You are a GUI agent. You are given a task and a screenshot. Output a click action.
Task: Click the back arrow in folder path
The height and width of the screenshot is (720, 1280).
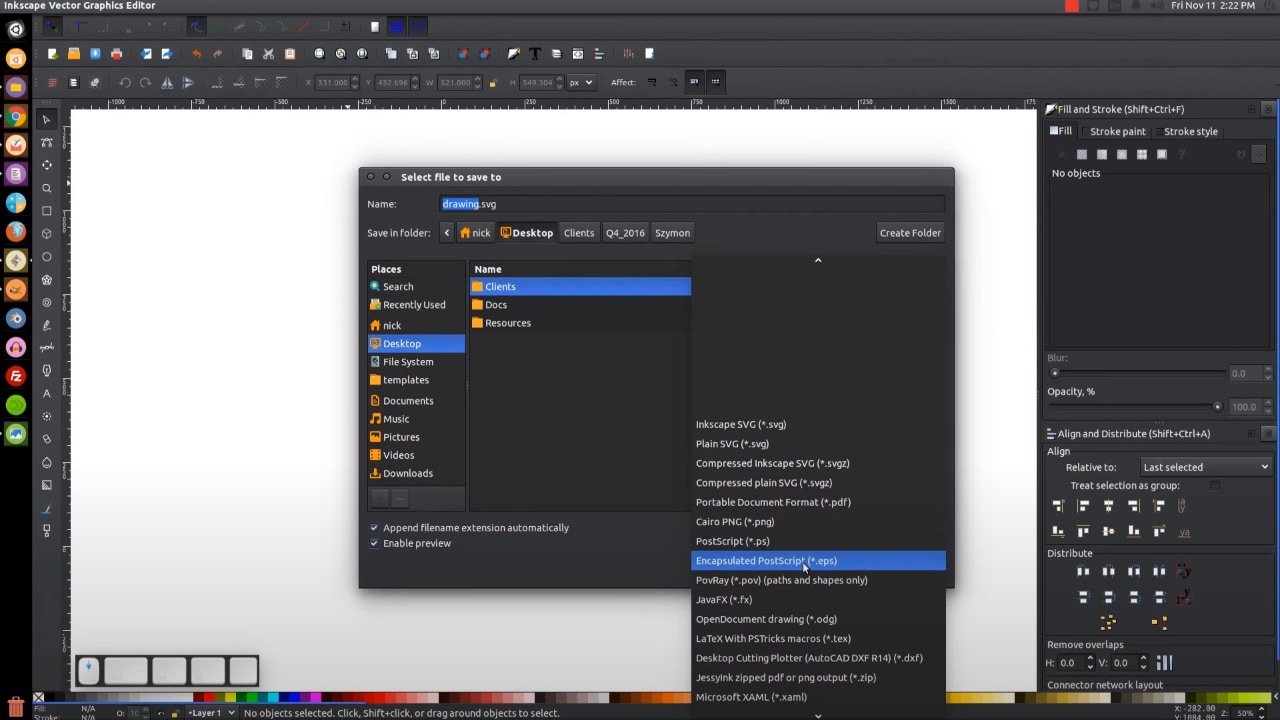click(x=447, y=233)
